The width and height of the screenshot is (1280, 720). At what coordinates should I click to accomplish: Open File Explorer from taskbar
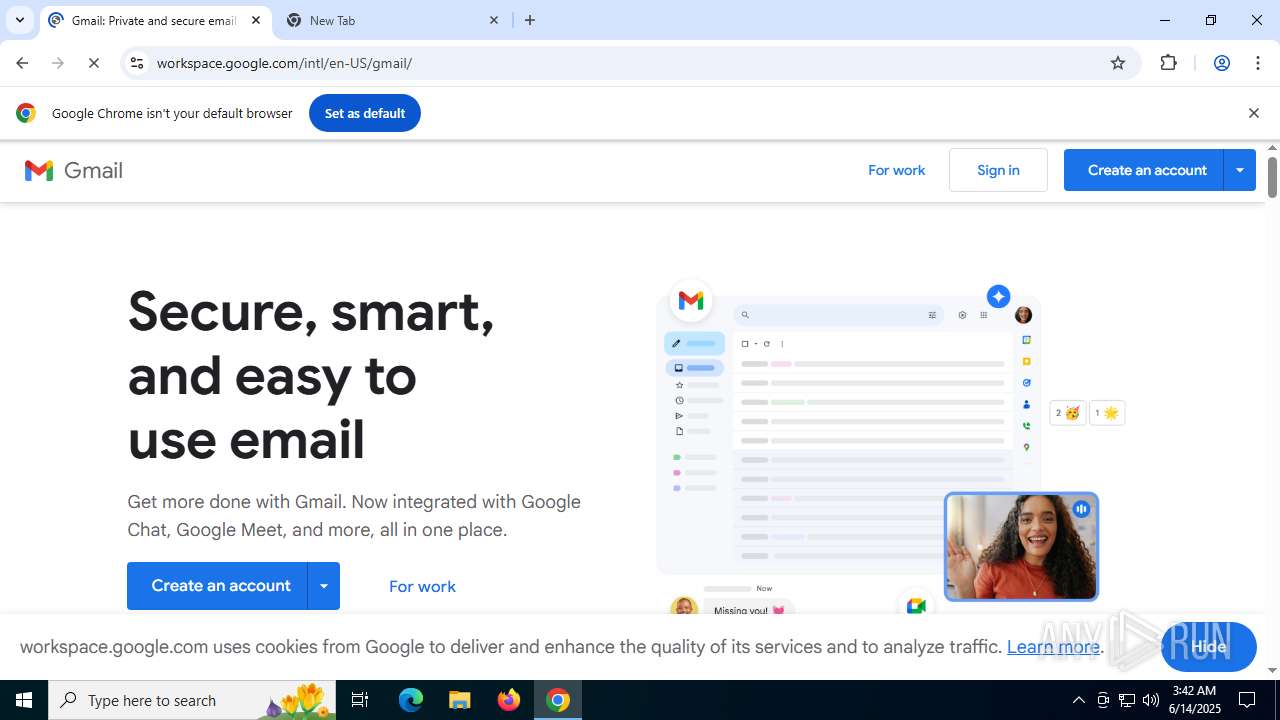coord(459,700)
